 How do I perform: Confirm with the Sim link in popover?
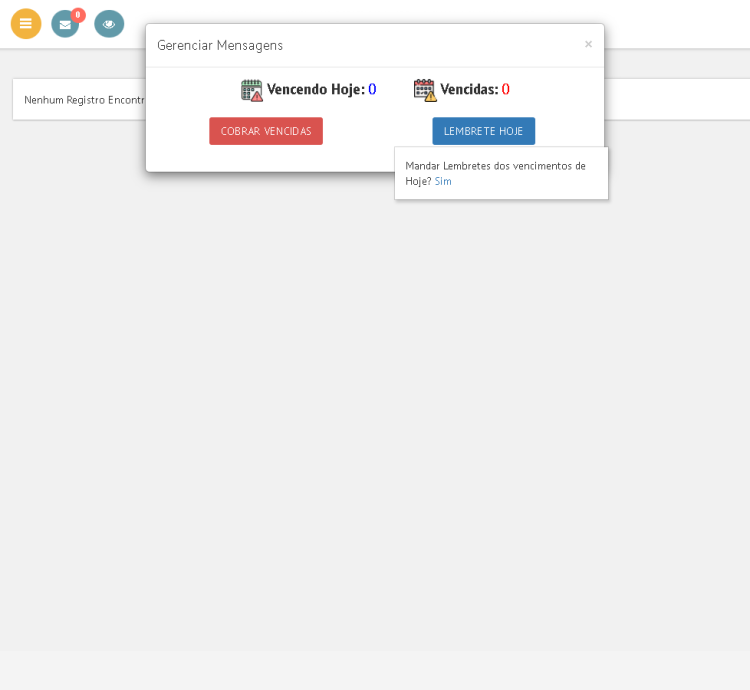click(x=443, y=181)
